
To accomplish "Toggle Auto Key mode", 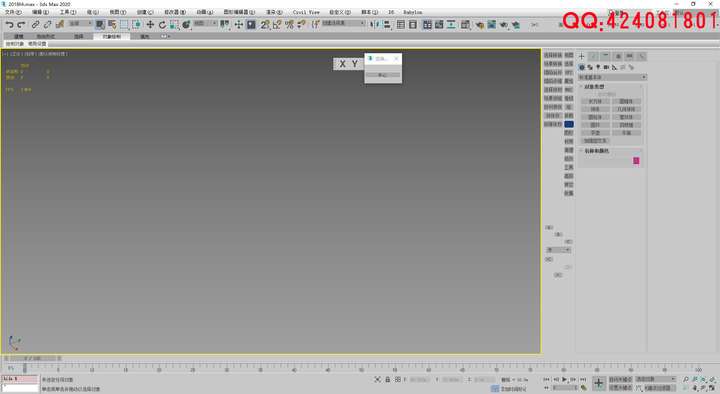I will click(620, 379).
